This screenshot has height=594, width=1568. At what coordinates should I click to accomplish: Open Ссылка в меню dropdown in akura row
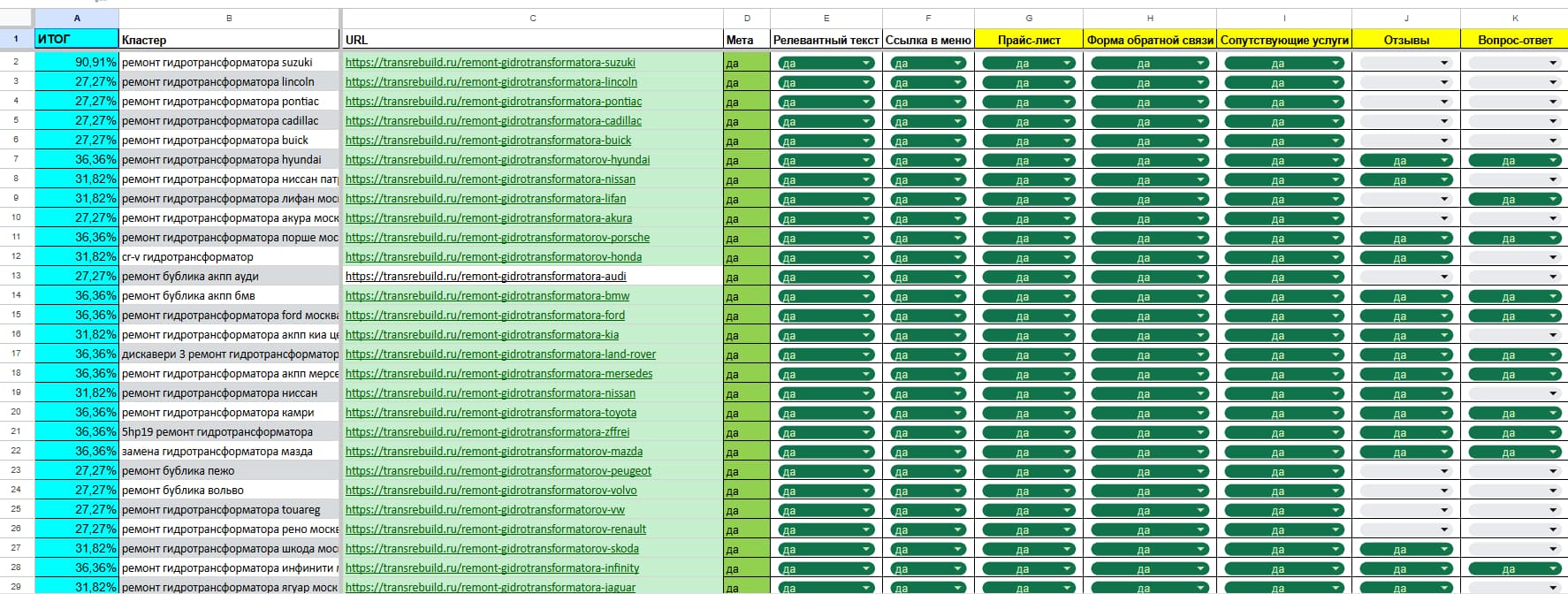[x=928, y=218]
